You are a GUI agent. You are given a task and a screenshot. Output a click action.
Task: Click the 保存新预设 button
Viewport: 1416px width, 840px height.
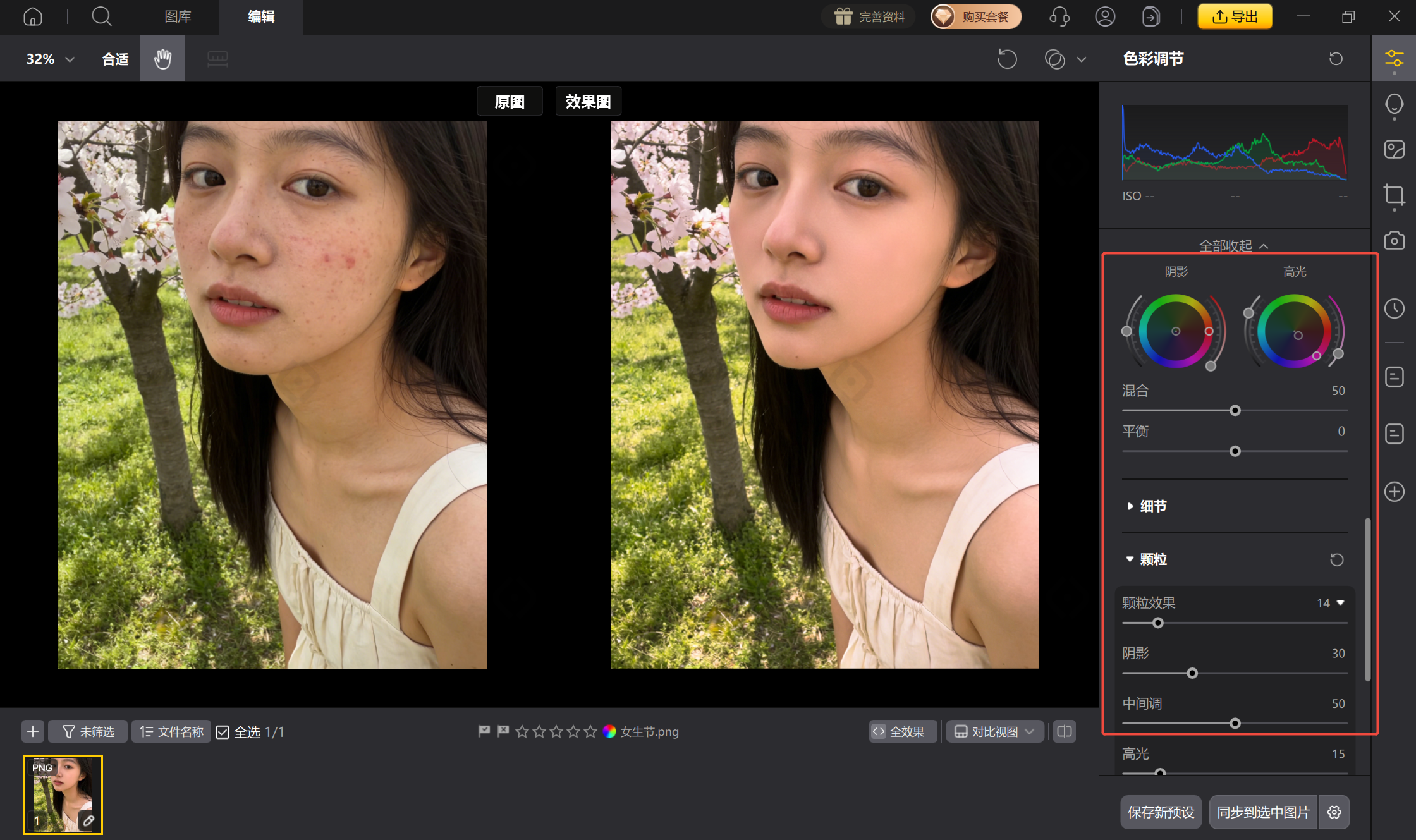(x=1161, y=812)
